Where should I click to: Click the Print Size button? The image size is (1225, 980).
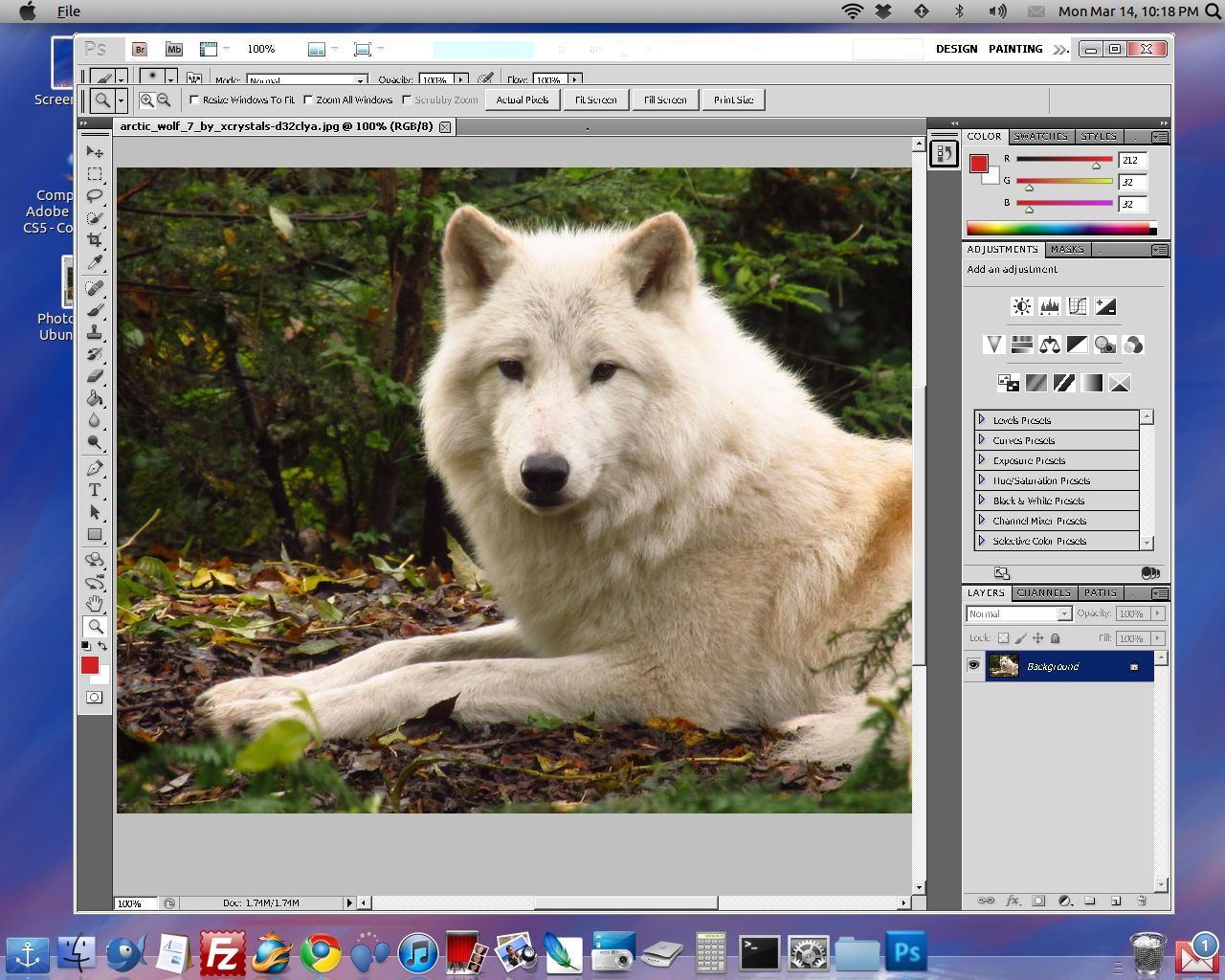pos(734,100)
